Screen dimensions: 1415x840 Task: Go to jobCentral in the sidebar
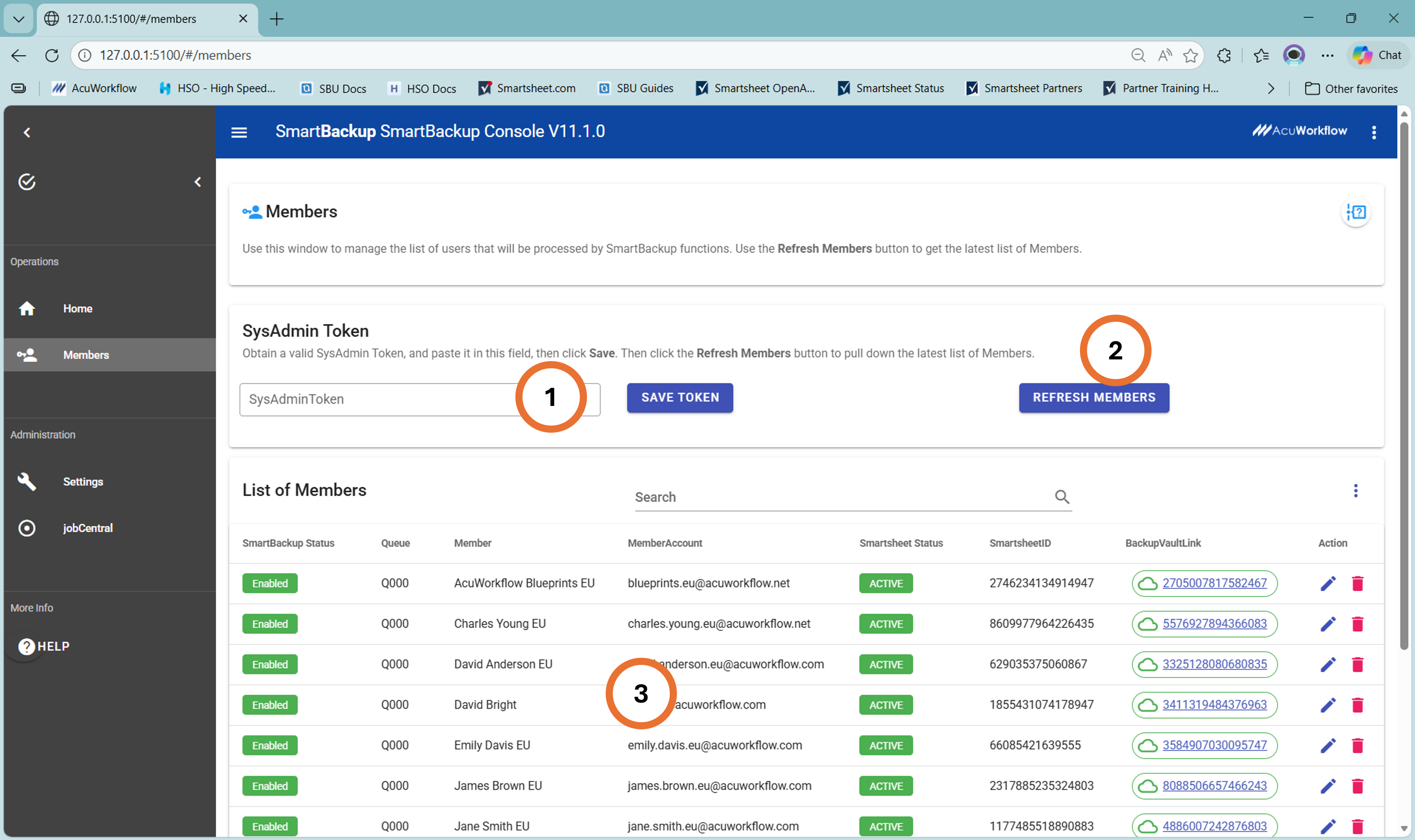pyautogui.click(x=88, y=528)
